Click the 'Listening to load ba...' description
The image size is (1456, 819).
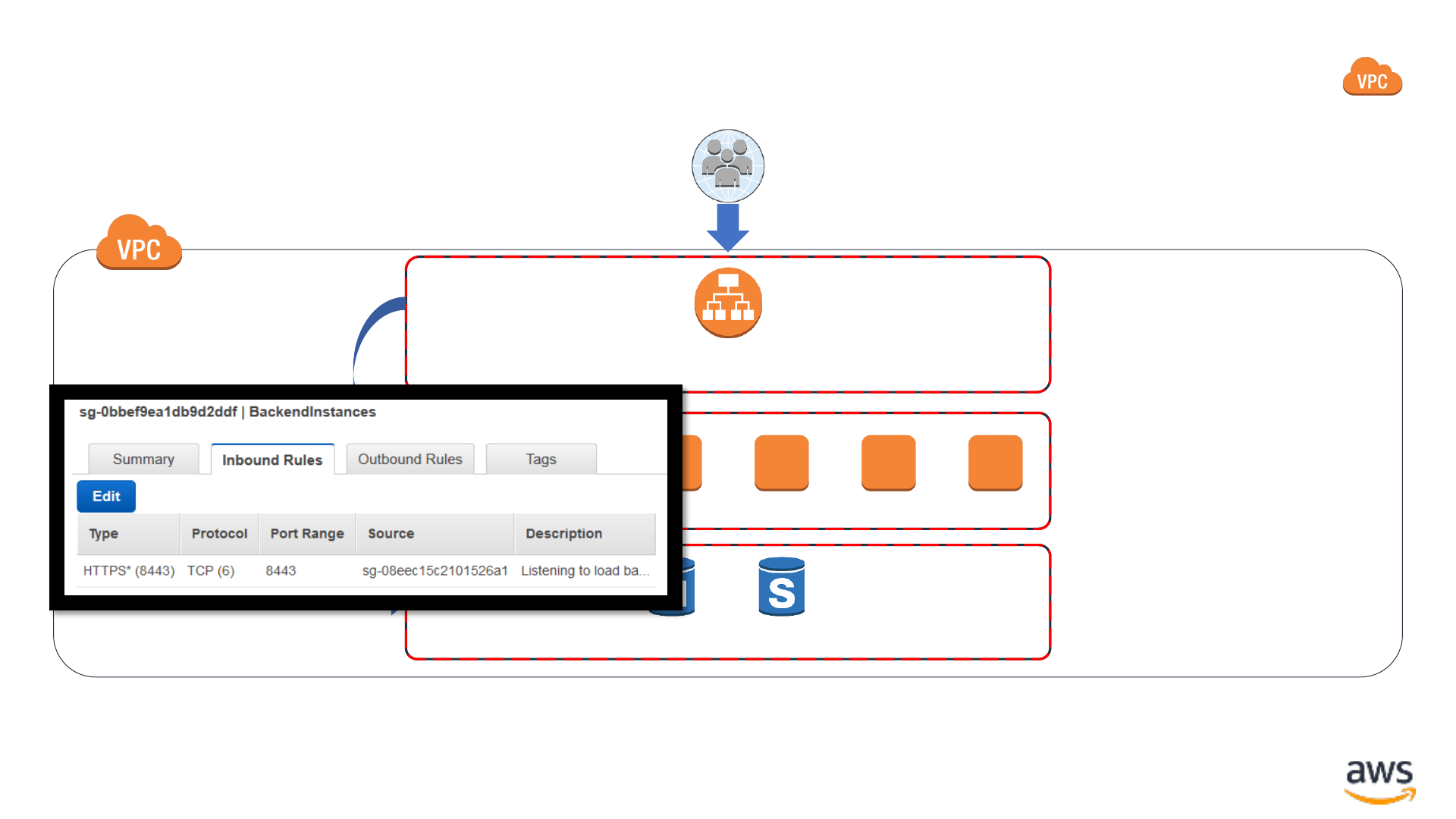(x=585, y=570)
